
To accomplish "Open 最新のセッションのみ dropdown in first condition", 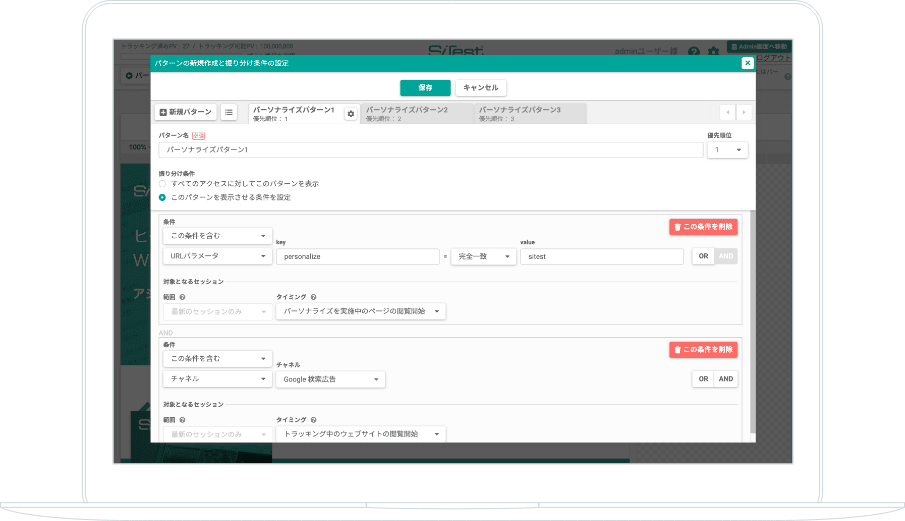I will click(218, 312).
